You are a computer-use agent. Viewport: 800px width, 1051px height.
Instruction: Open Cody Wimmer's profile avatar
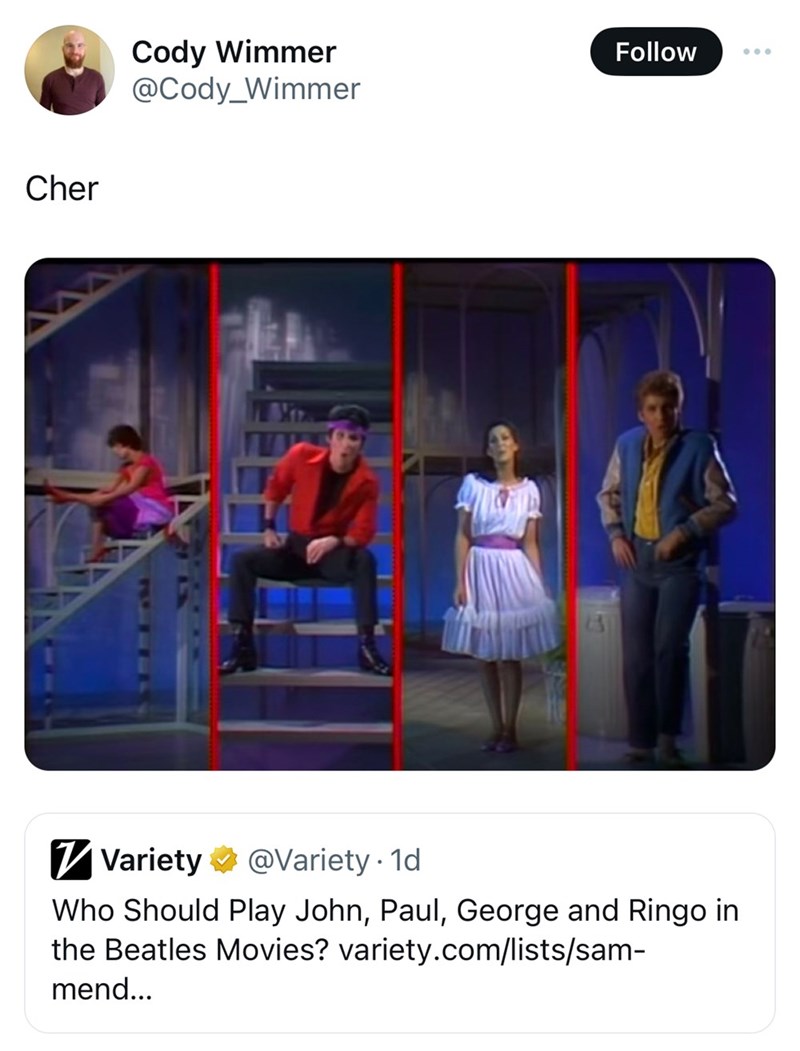click(x=69, y=70)
